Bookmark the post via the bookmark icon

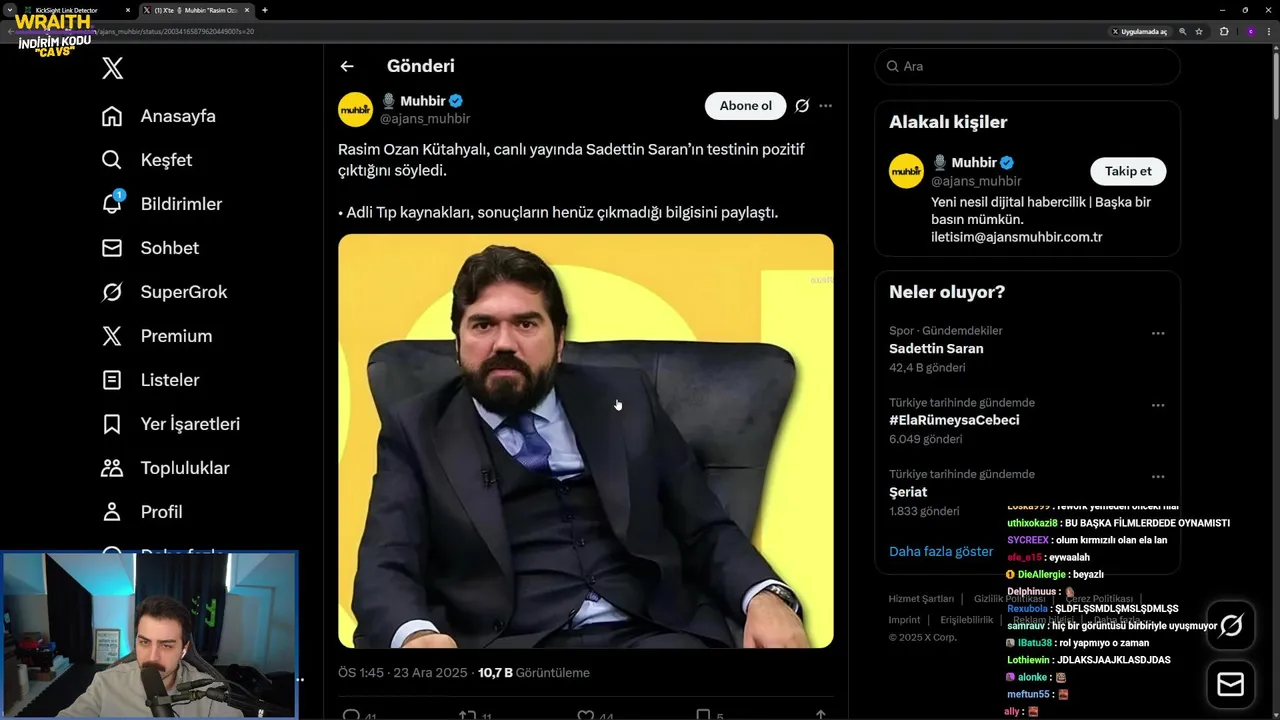tap(703, 715)
